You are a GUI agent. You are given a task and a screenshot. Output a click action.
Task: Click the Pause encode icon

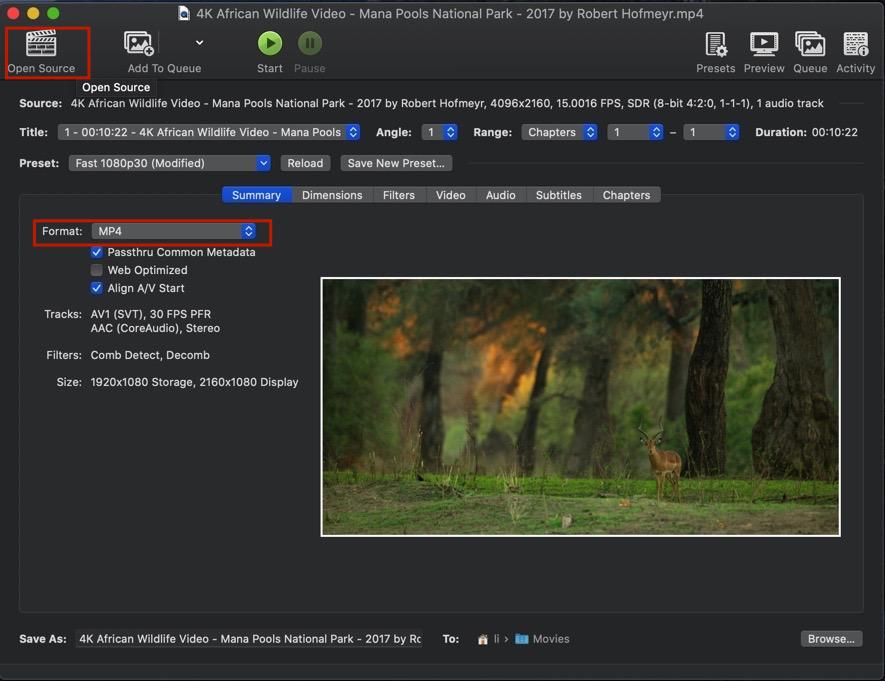pos(309,43)
